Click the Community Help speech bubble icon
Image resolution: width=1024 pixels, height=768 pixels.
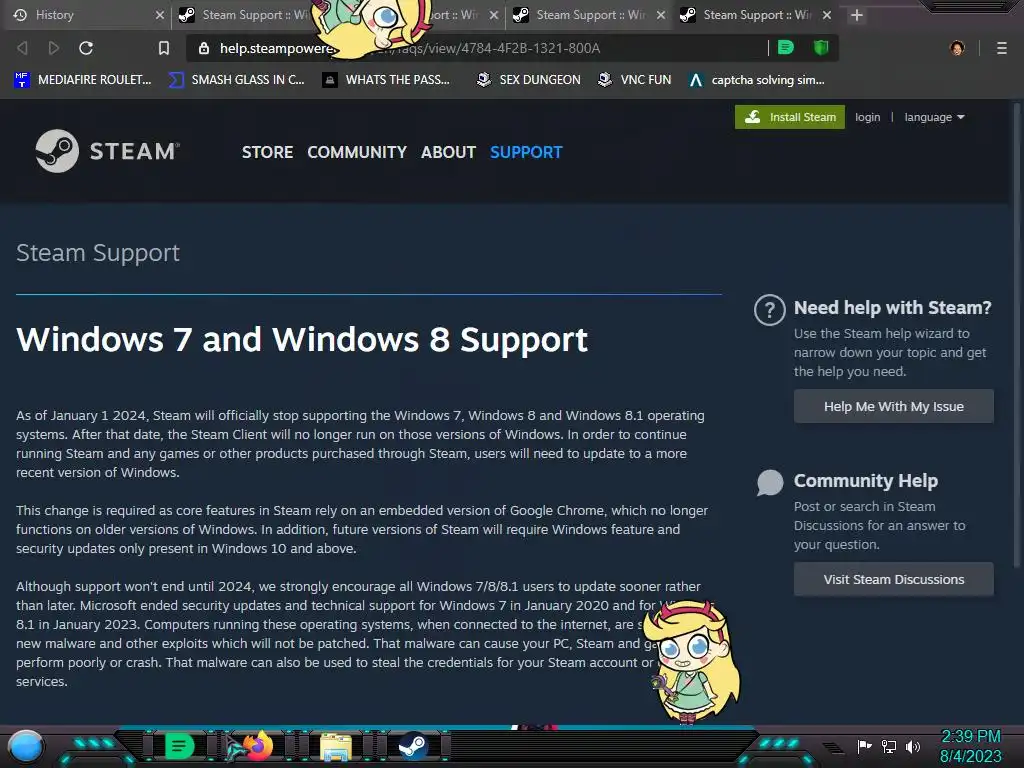[770, 483]
